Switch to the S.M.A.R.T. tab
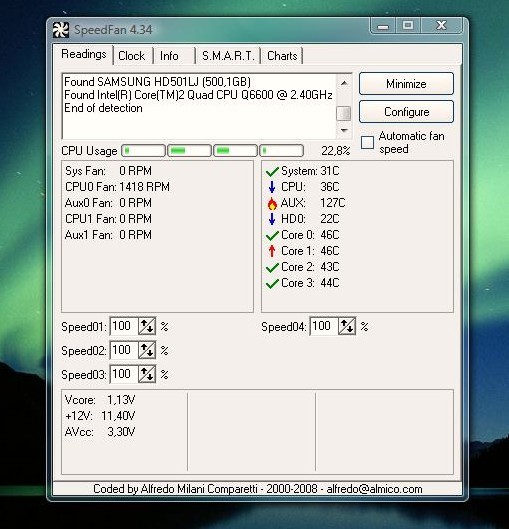The image size is (509, 529). coord(228,56)
